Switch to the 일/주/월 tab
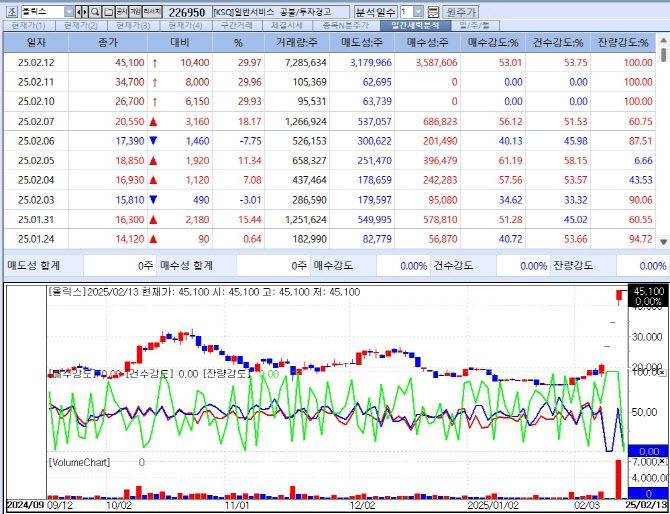670x514 pixels. 470,25
